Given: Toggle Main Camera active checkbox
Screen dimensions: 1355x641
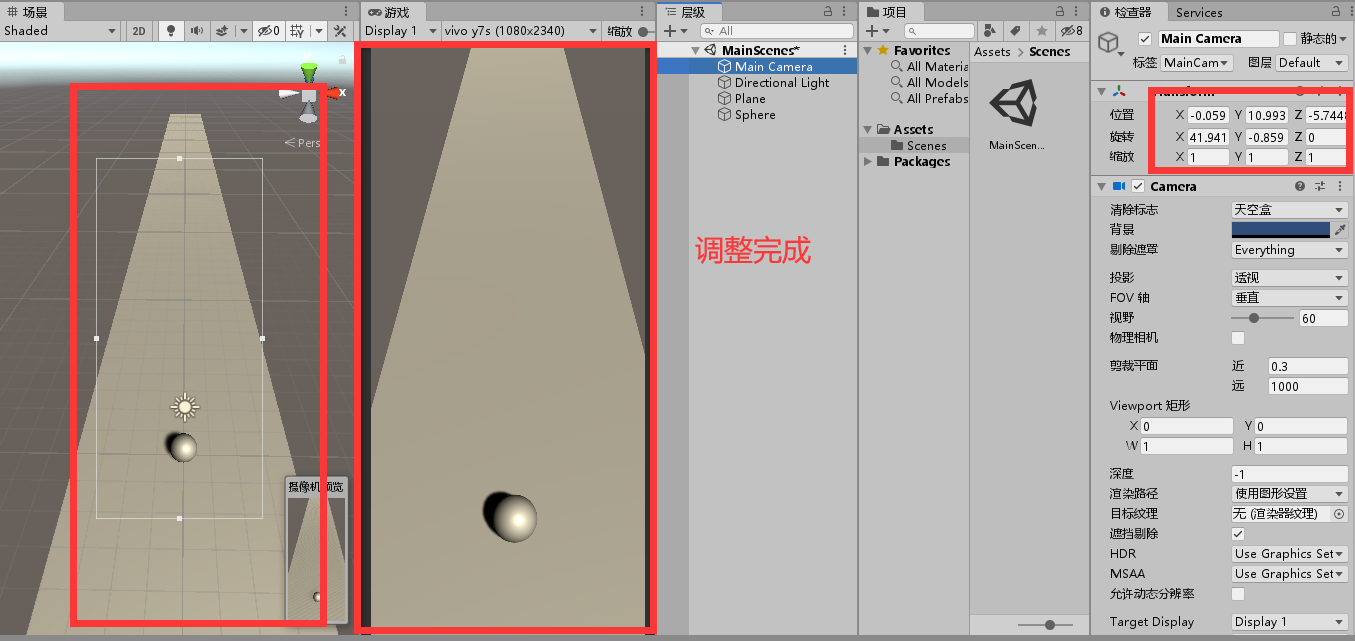Looking at the screenshot, I should point(1145,39).
